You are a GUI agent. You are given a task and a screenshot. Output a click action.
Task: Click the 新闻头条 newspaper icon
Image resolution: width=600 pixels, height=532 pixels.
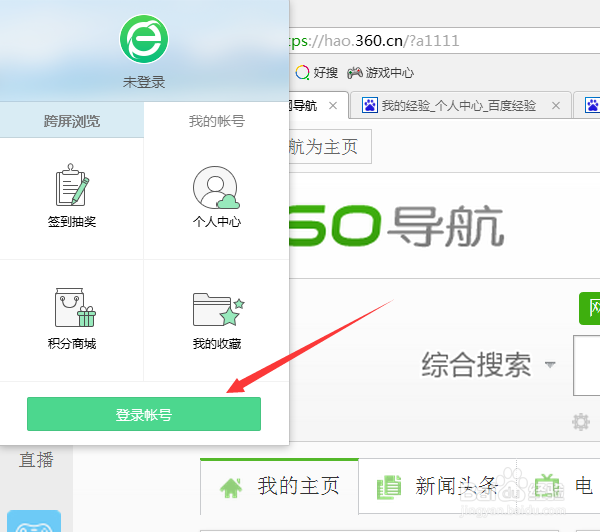pyautogui.click(x=389, y=487)
